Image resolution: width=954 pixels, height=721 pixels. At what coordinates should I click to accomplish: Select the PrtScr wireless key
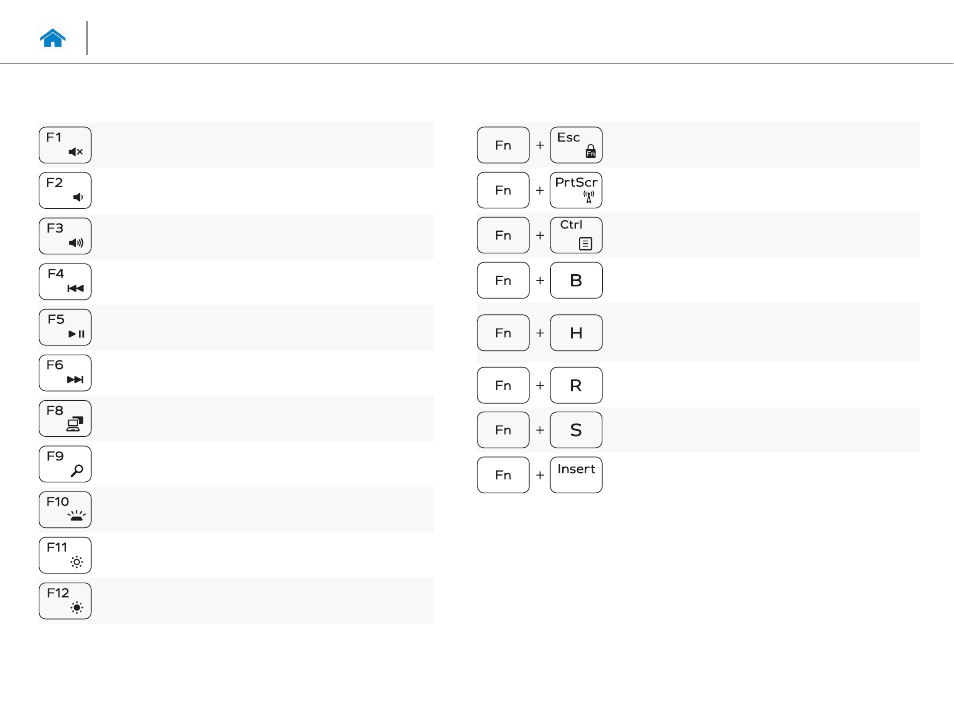(x=576, y=190)
